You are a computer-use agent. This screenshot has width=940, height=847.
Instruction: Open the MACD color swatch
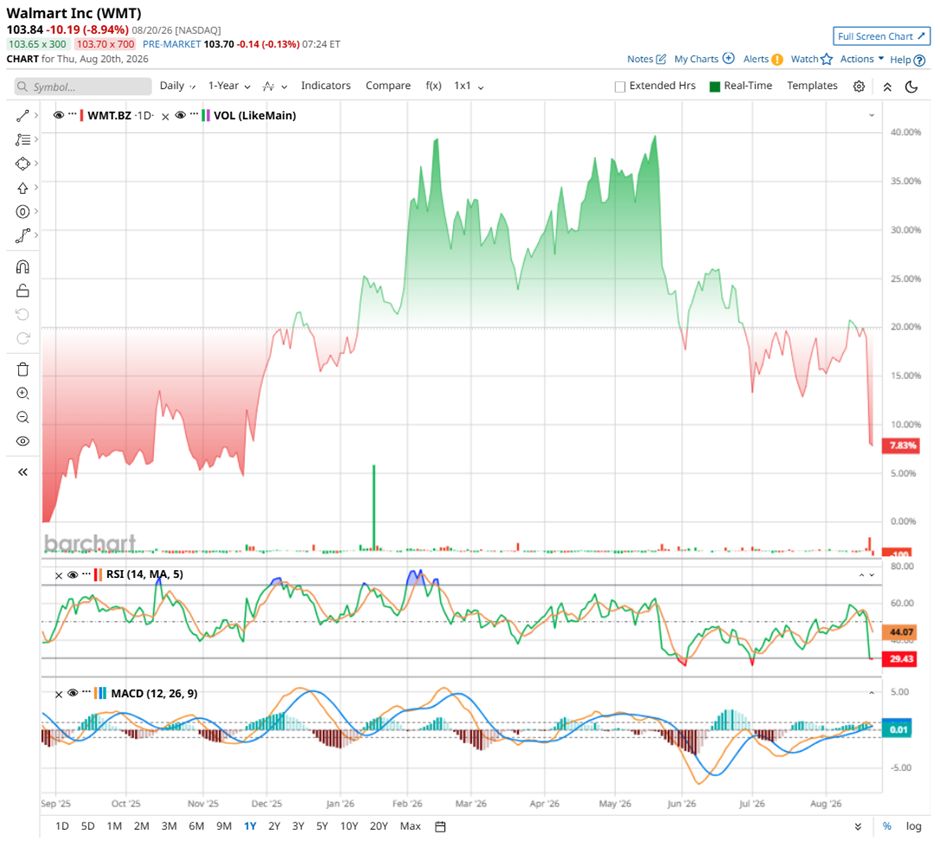pos(100,694)
